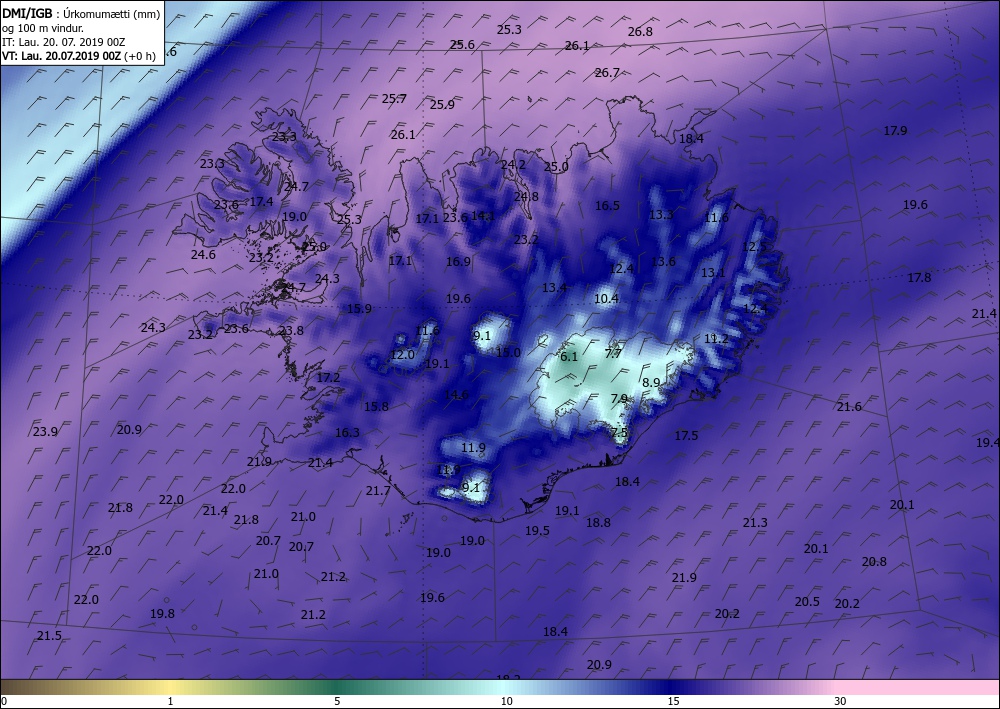Viewport: 1000px width, 709px height.
Task: Click the '1' label on the color scale
Action: 170,701
